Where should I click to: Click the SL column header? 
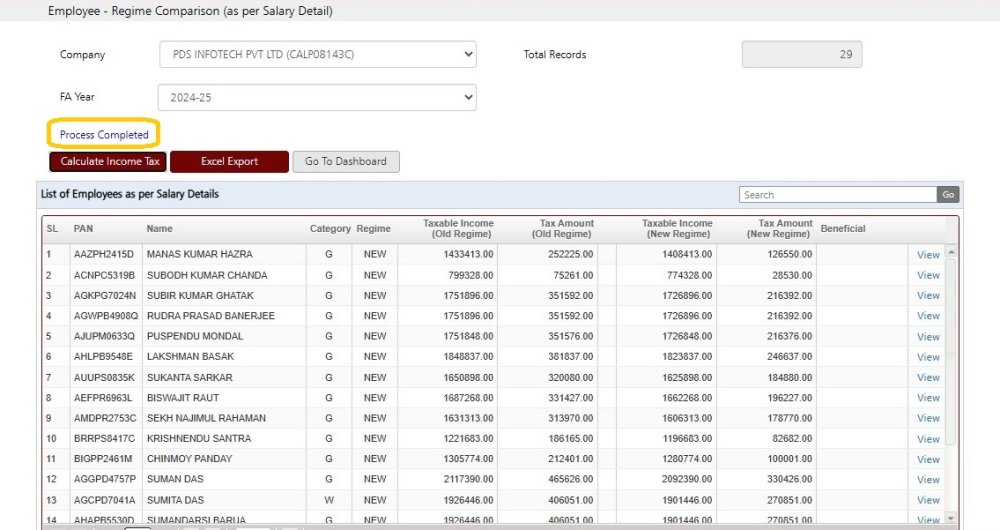(x=52, y=228)
